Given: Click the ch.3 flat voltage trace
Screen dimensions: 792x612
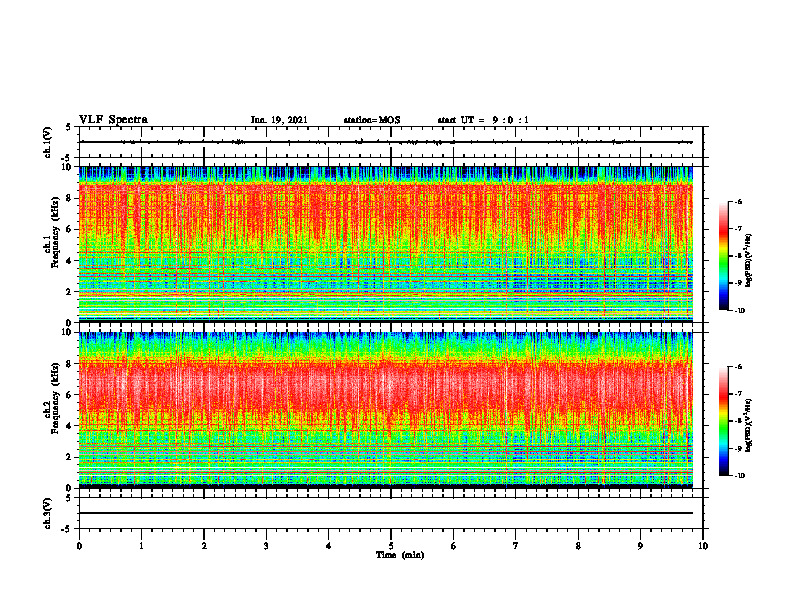Looking at the screenshot, I should tap(386, 513).
